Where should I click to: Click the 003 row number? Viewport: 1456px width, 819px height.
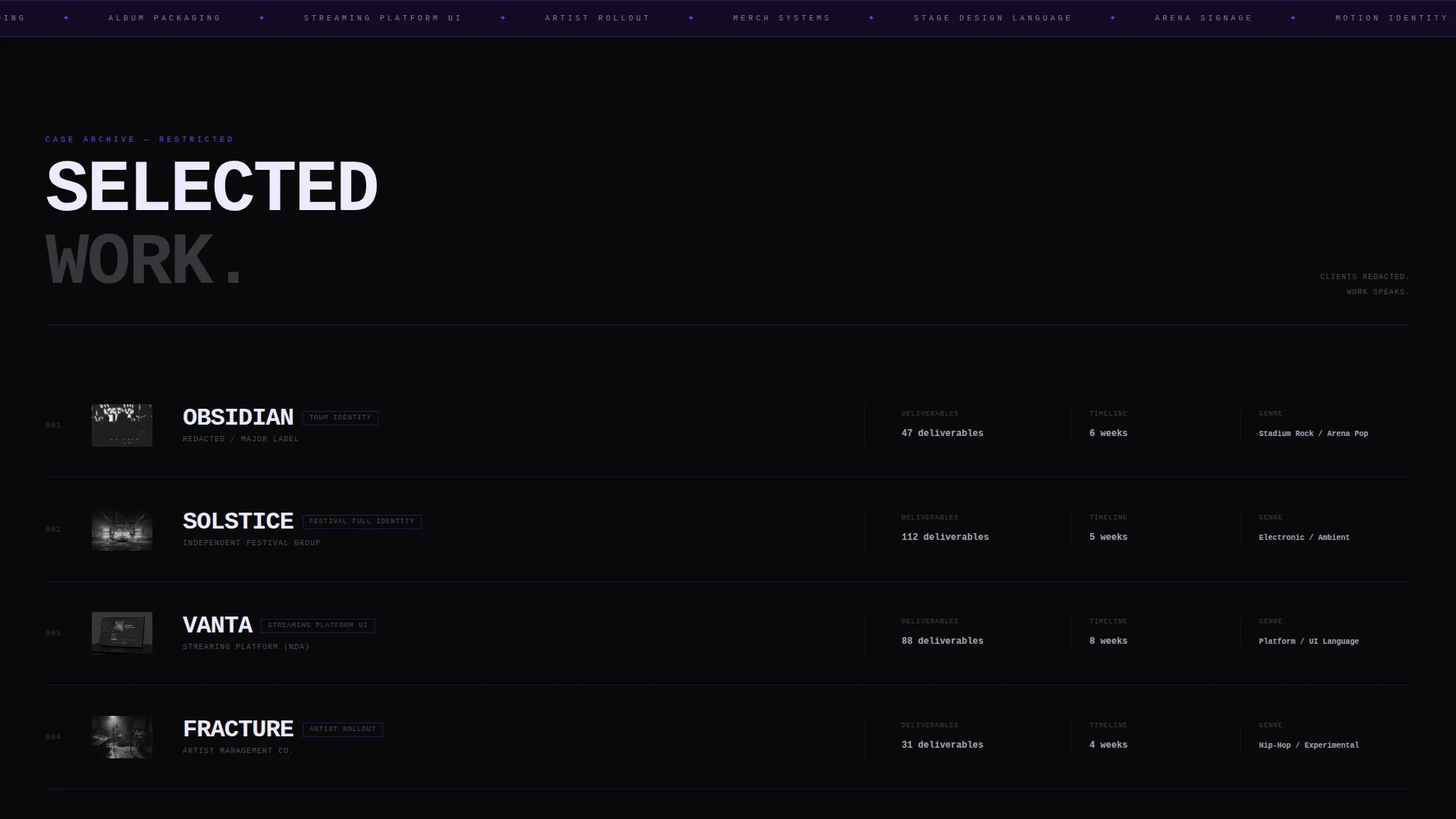point(53,633)
